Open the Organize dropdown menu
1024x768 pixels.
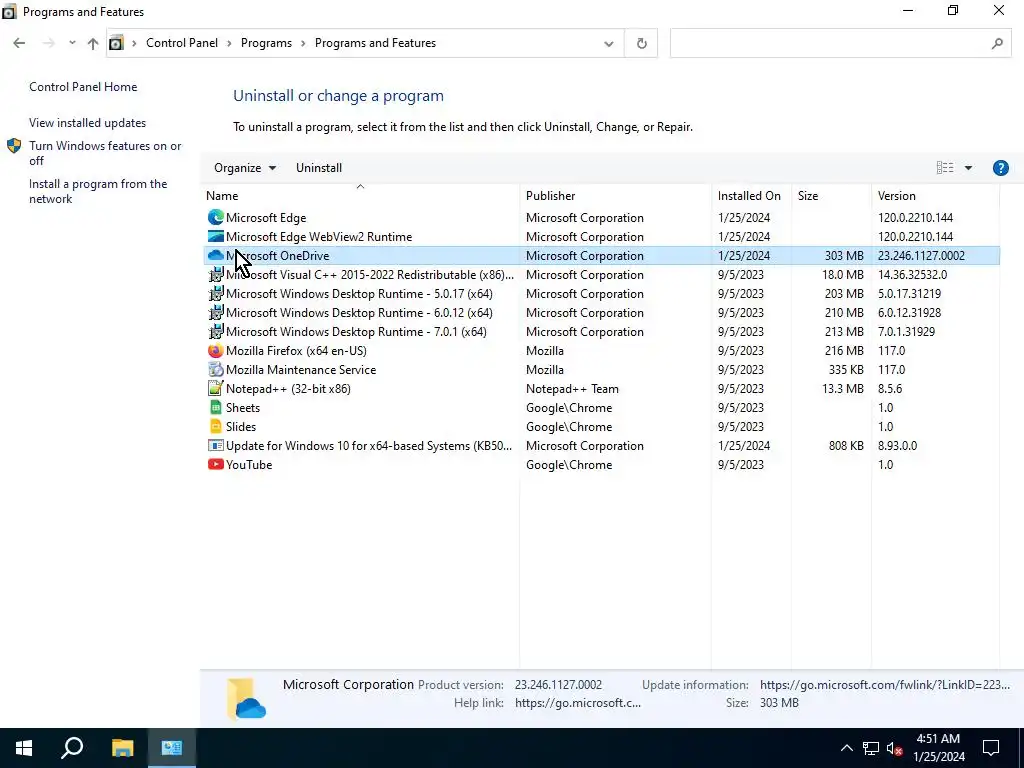click(x=245, y=168)
